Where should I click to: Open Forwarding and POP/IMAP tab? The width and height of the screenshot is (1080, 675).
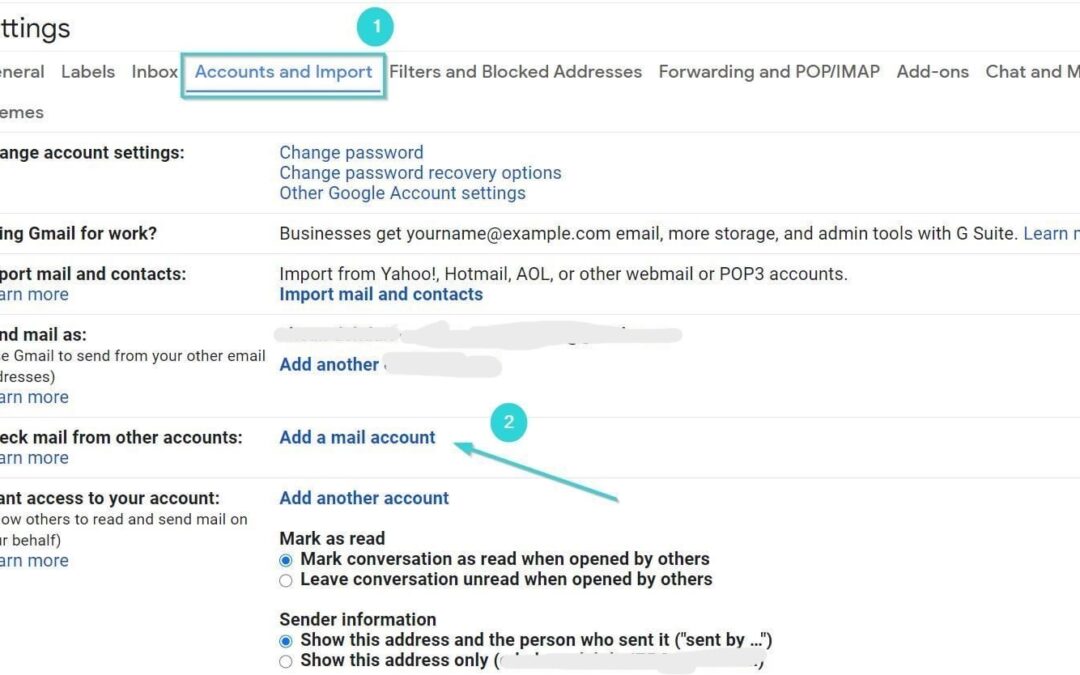click(769, 72)
